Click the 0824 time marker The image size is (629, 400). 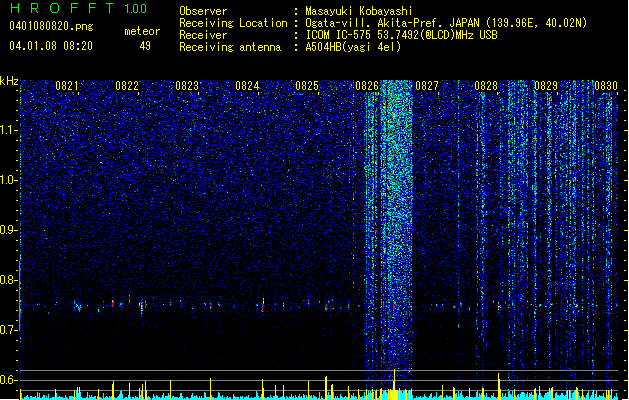(247, 86)
